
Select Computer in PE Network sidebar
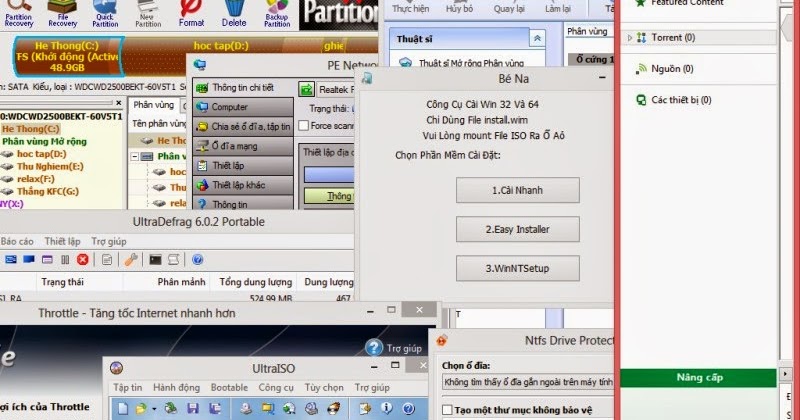243,107
